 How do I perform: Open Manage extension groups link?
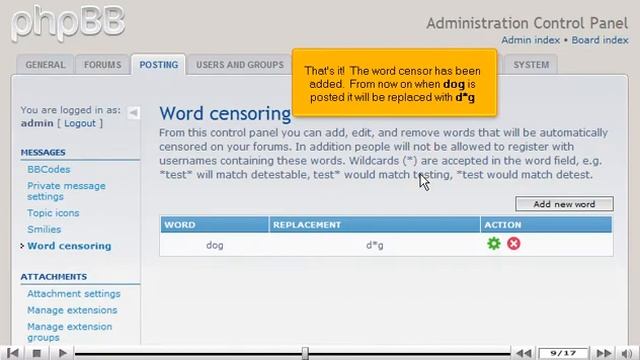[x=69, y=332]
